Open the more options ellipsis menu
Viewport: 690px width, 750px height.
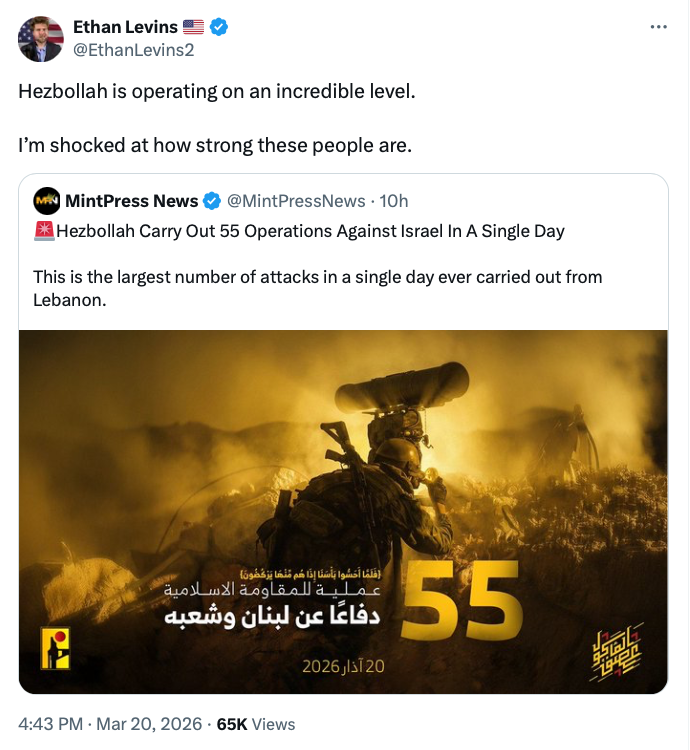coord(658,27)
